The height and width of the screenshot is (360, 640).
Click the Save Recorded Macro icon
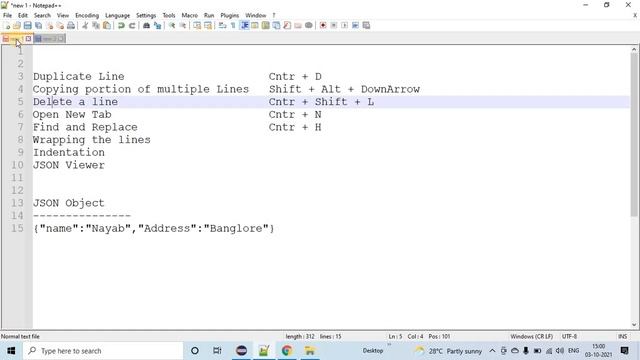[366, 25]
